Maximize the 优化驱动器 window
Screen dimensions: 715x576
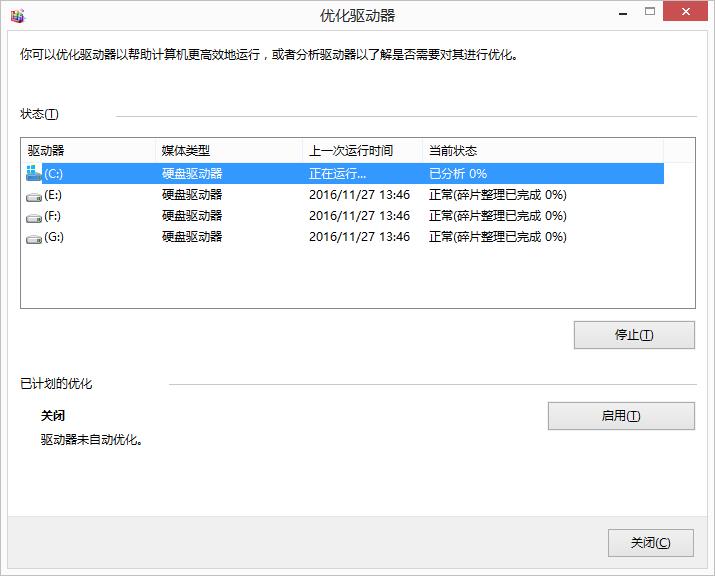coord(650,12)
